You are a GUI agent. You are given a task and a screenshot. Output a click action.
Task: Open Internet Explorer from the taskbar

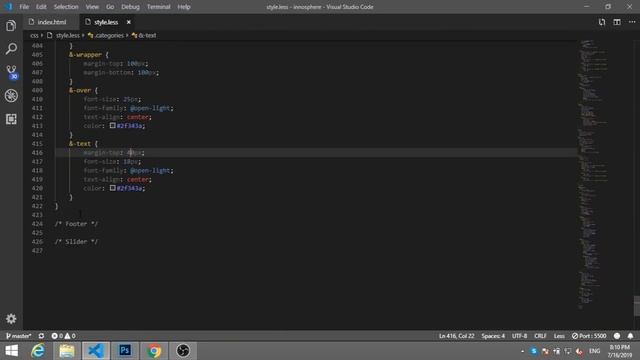[38, 351]
